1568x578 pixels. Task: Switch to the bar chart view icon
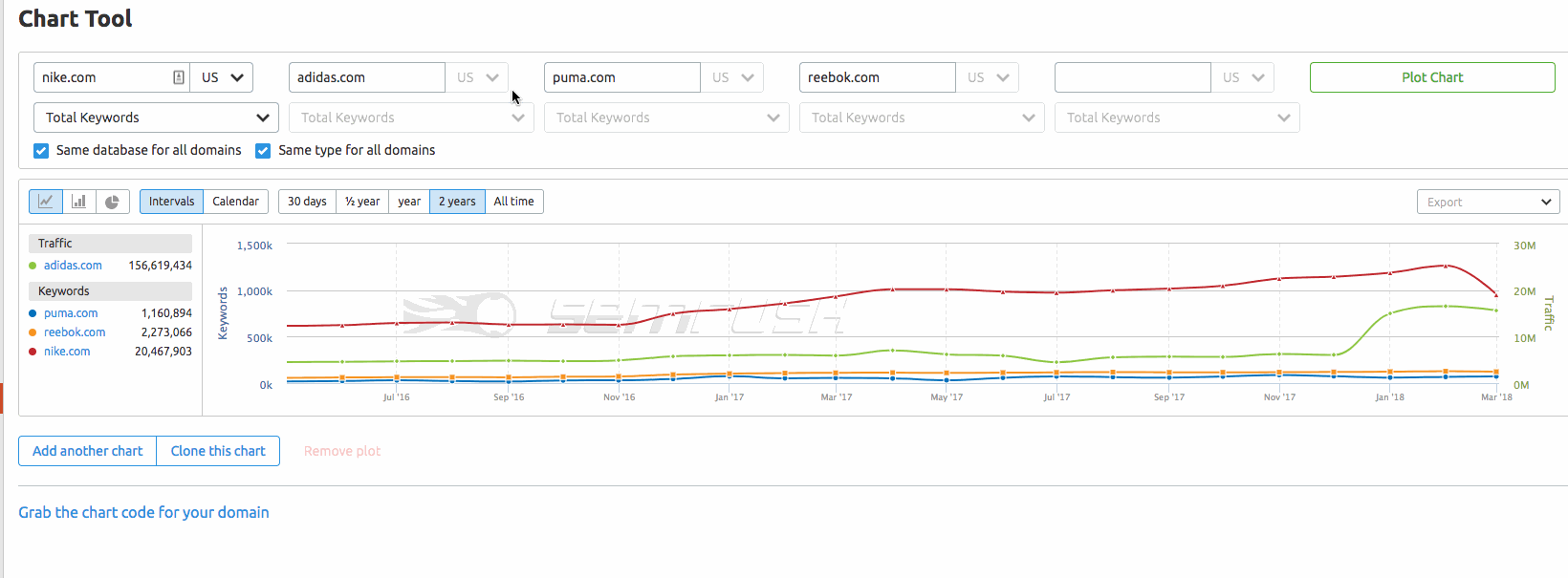click(x=79, y=202)
